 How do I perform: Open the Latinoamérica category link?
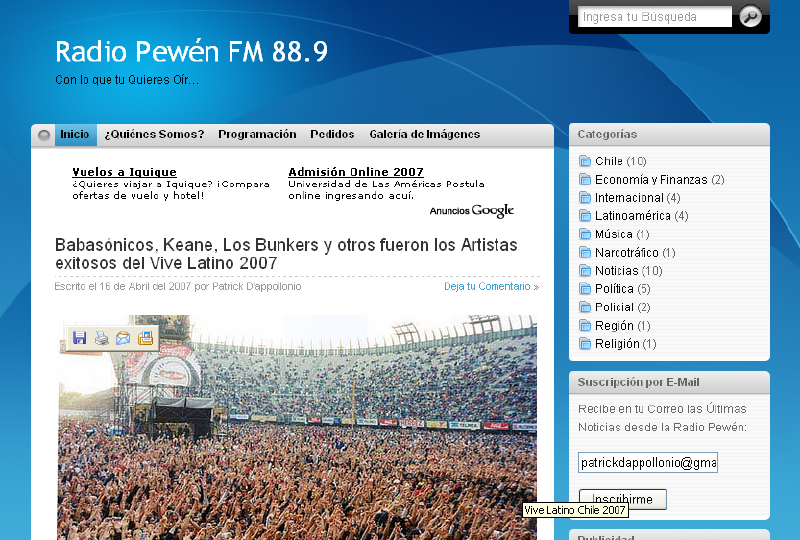[633, 216]
